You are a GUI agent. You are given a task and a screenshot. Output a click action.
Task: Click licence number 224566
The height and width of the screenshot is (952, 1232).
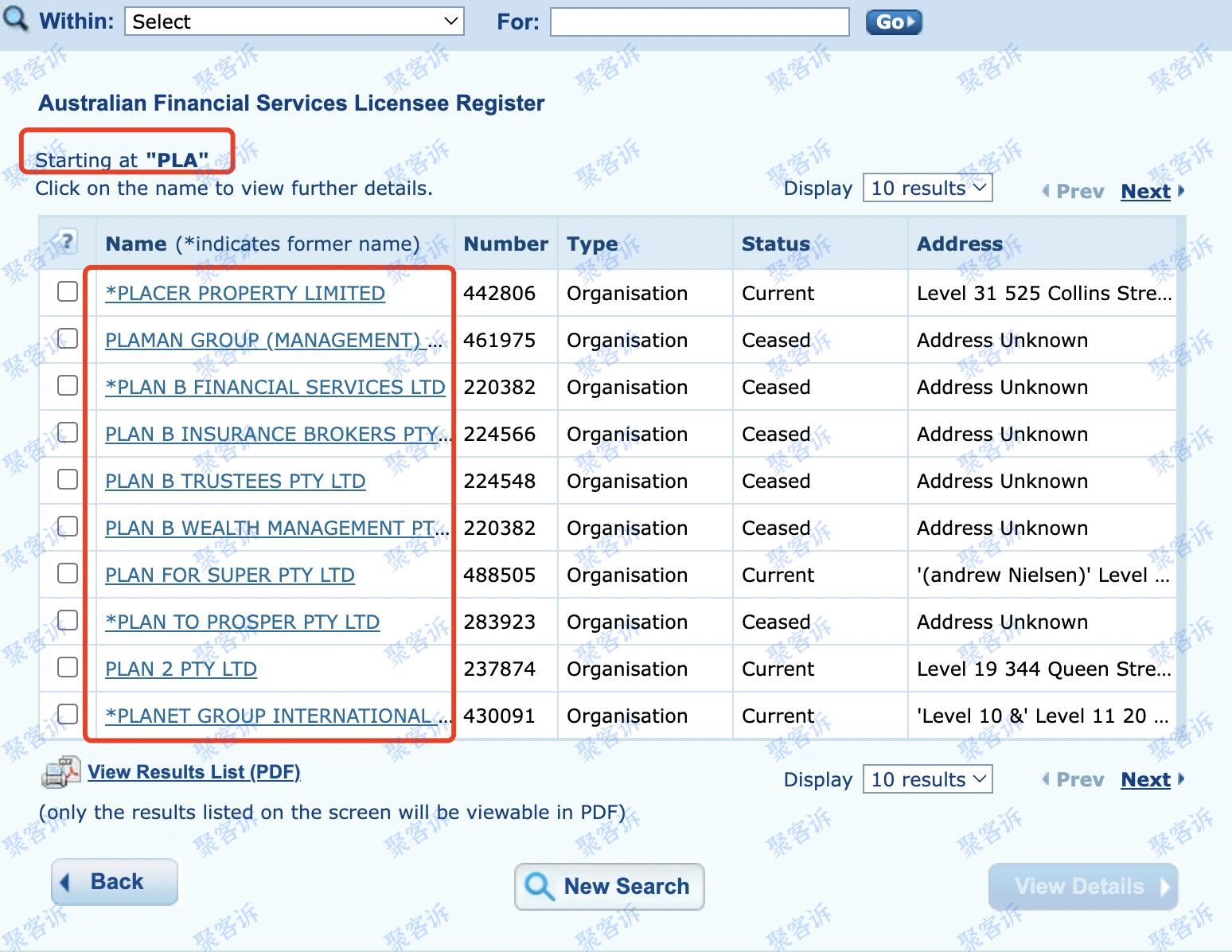(x=500, y=434)
